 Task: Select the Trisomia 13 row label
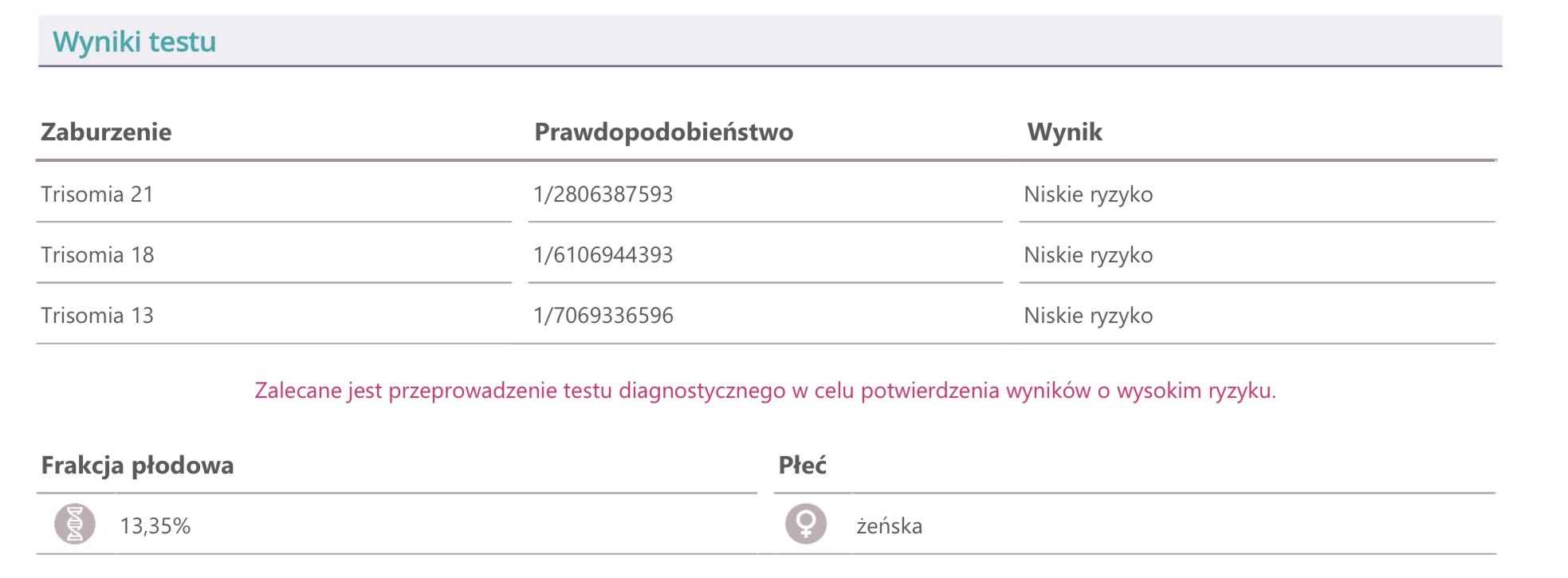point(97,316)
